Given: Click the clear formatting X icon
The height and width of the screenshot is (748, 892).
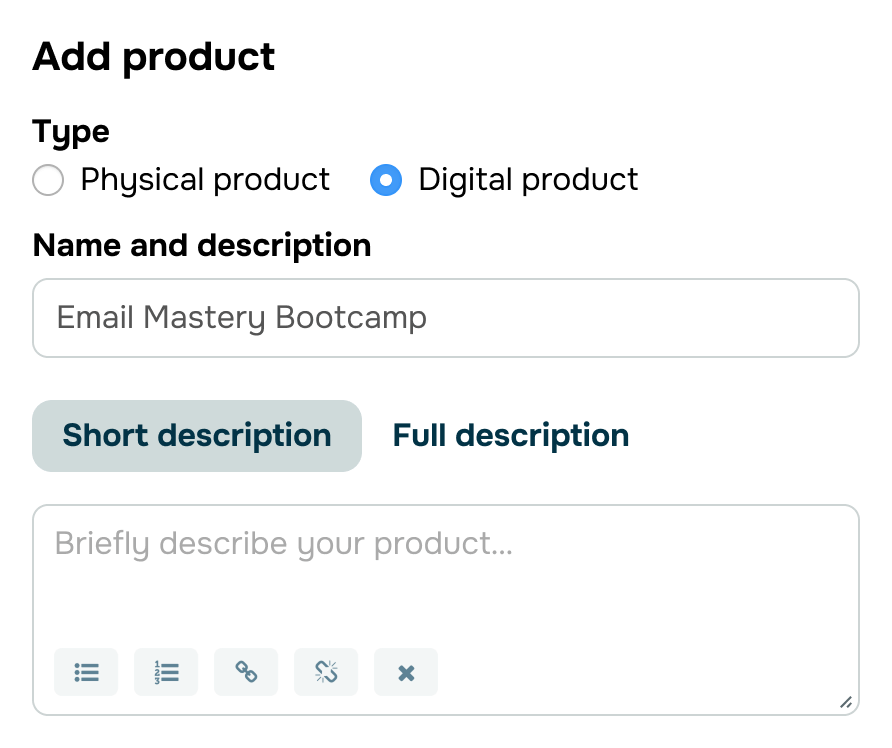Looking at the screenshot, I should (x=406, y=672).
